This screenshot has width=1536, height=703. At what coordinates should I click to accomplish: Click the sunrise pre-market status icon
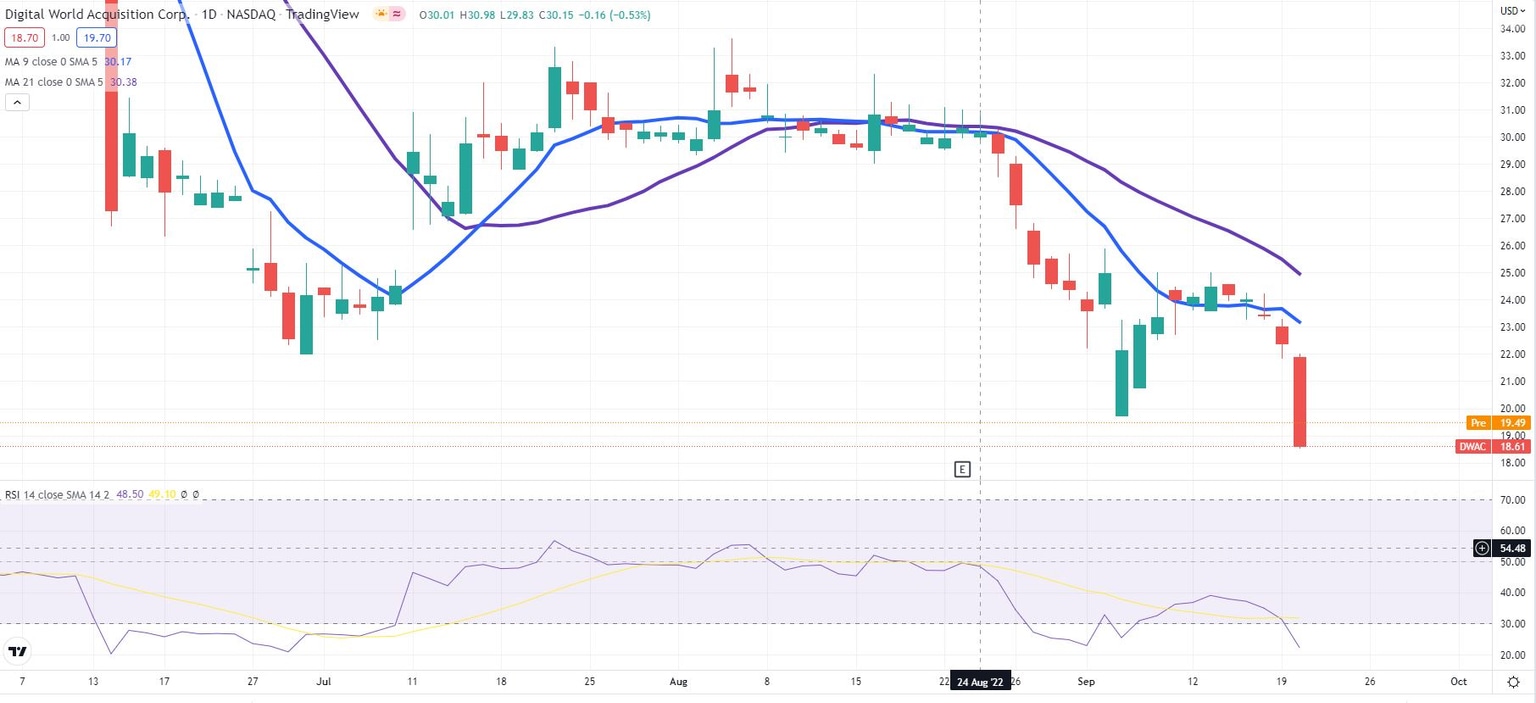tap(379, 14)
